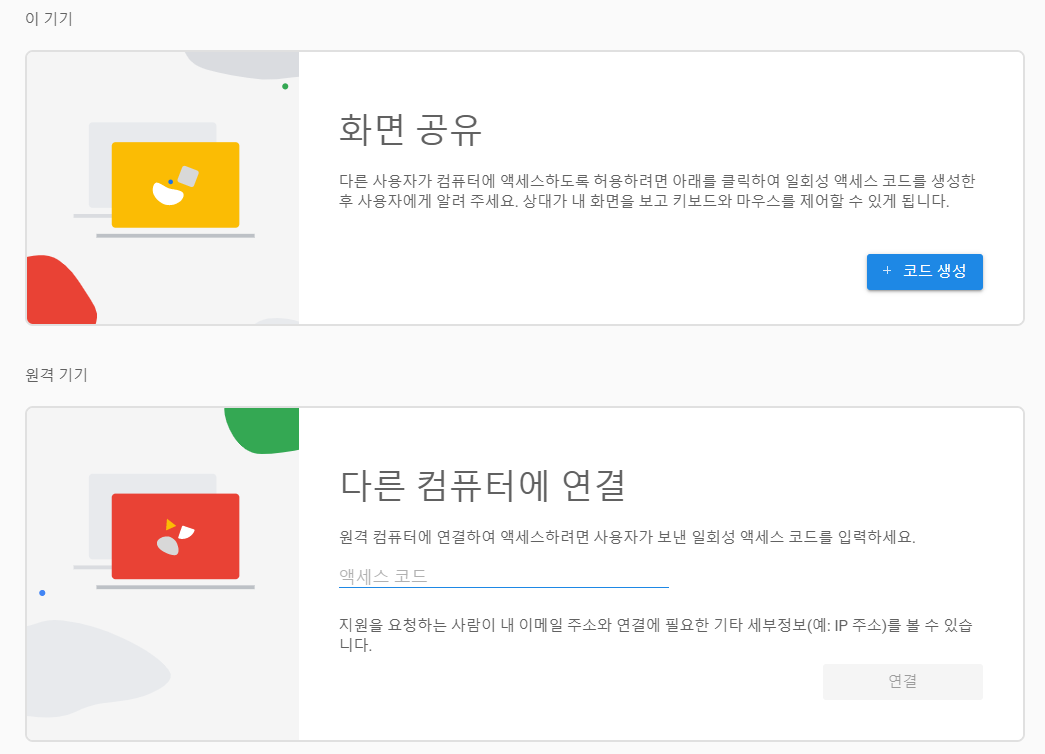Click the notice starting 지원을 요청하는 사람이
This screenshot has width=1045, height=754.
656,635
